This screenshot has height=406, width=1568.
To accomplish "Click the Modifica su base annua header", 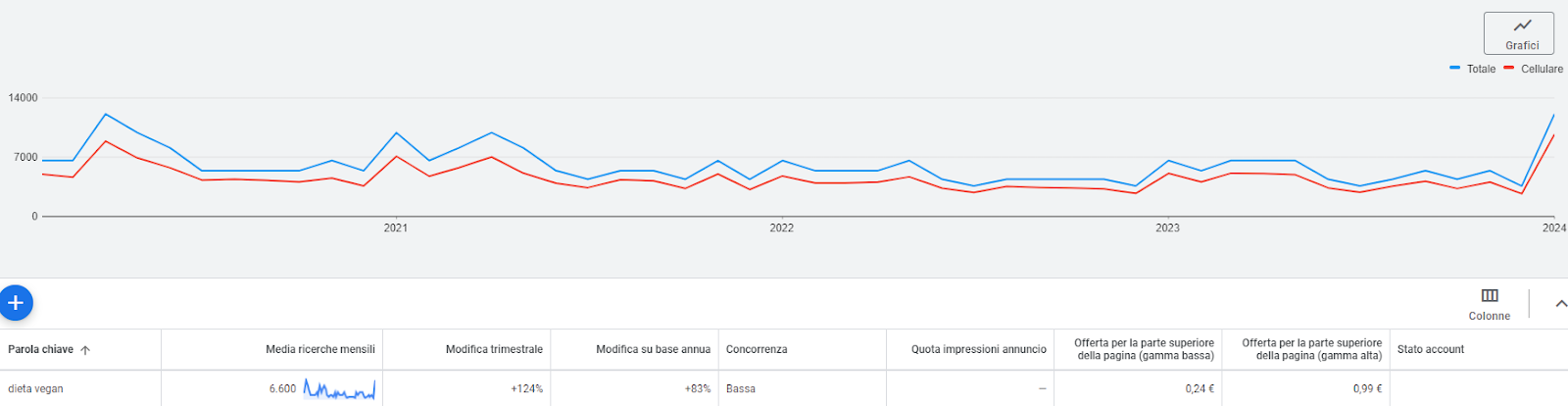I will [653, 349].
